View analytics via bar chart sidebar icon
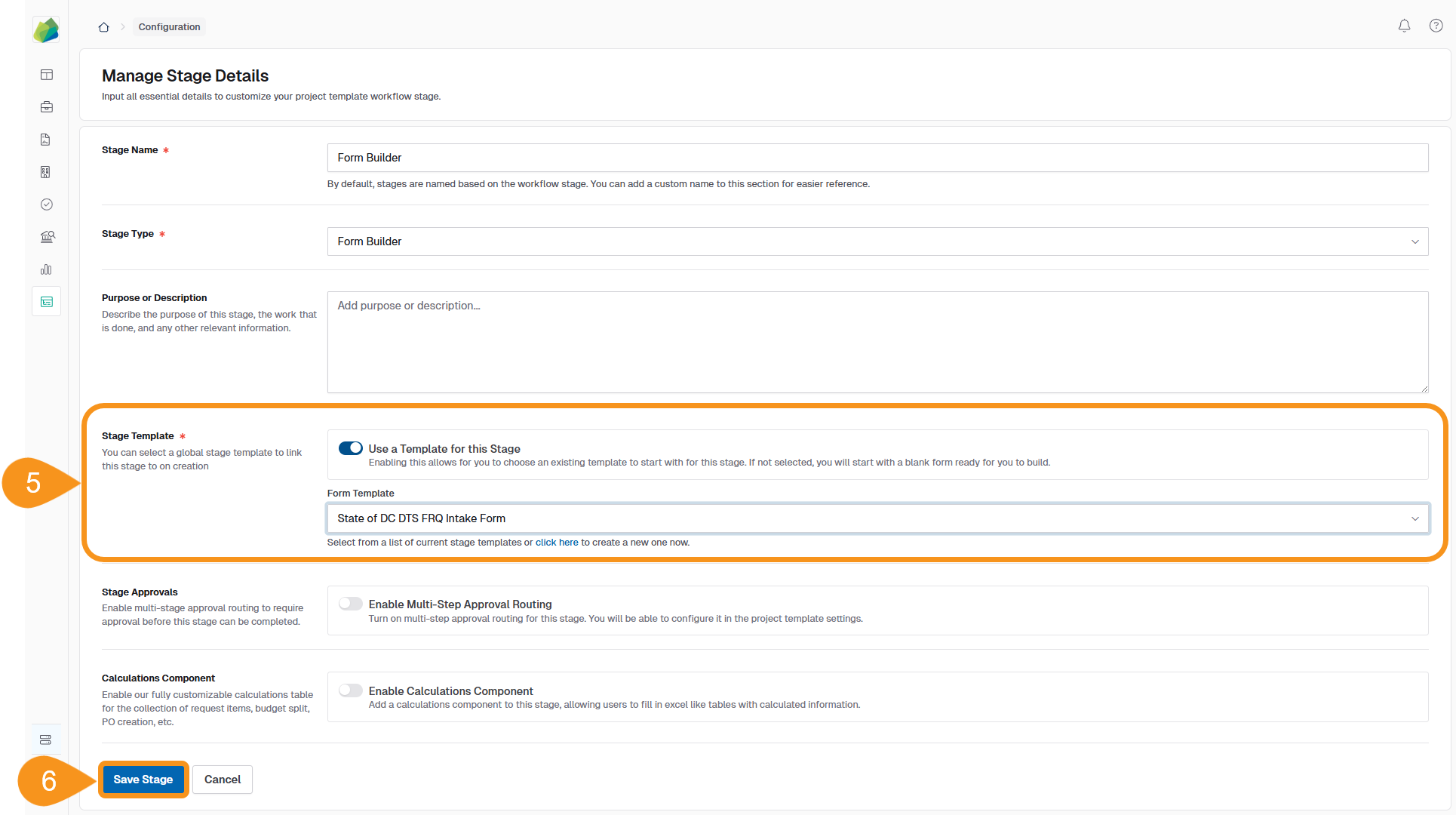This screenshot has height=815, width=1456. point(46,269)
